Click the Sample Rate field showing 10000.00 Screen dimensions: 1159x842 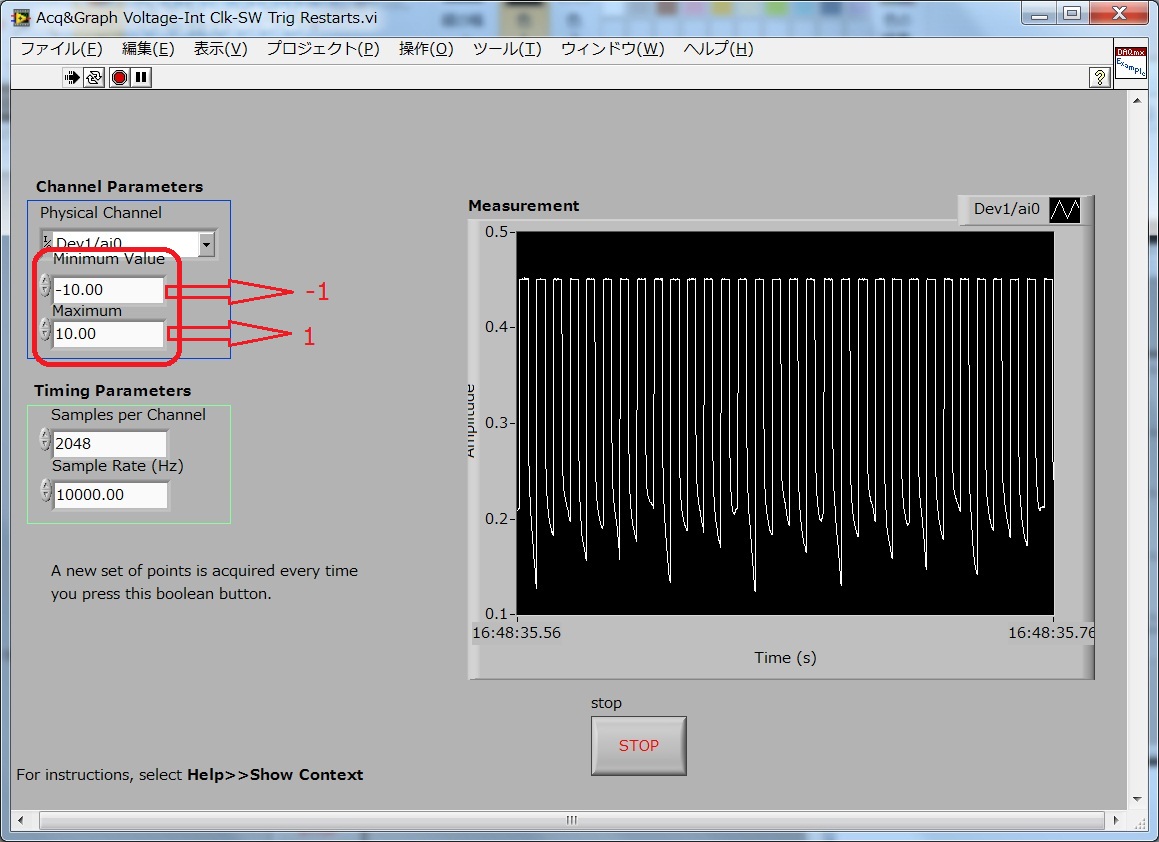[110, 495]
